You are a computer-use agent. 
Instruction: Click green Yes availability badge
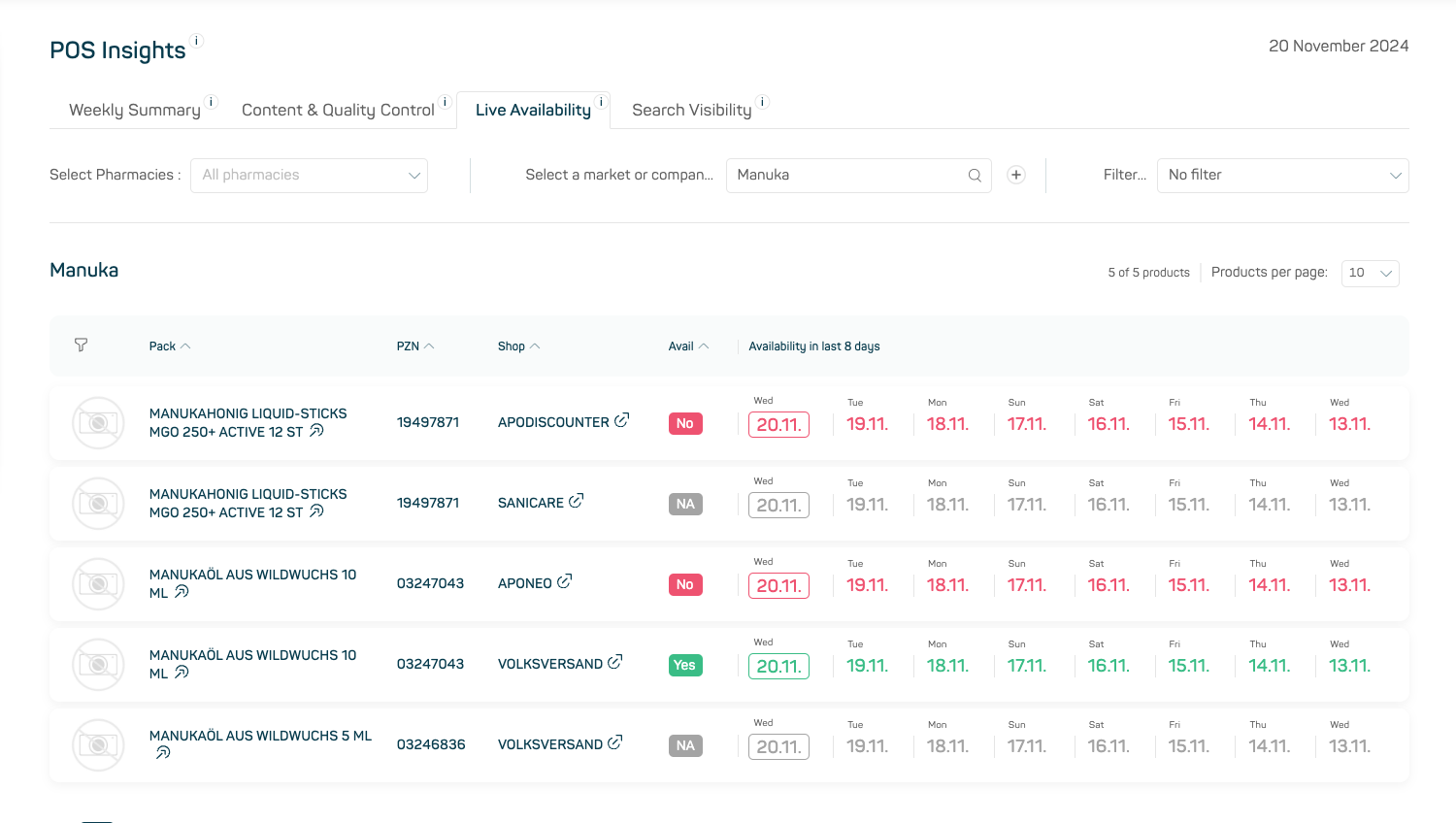coord(685,666)
